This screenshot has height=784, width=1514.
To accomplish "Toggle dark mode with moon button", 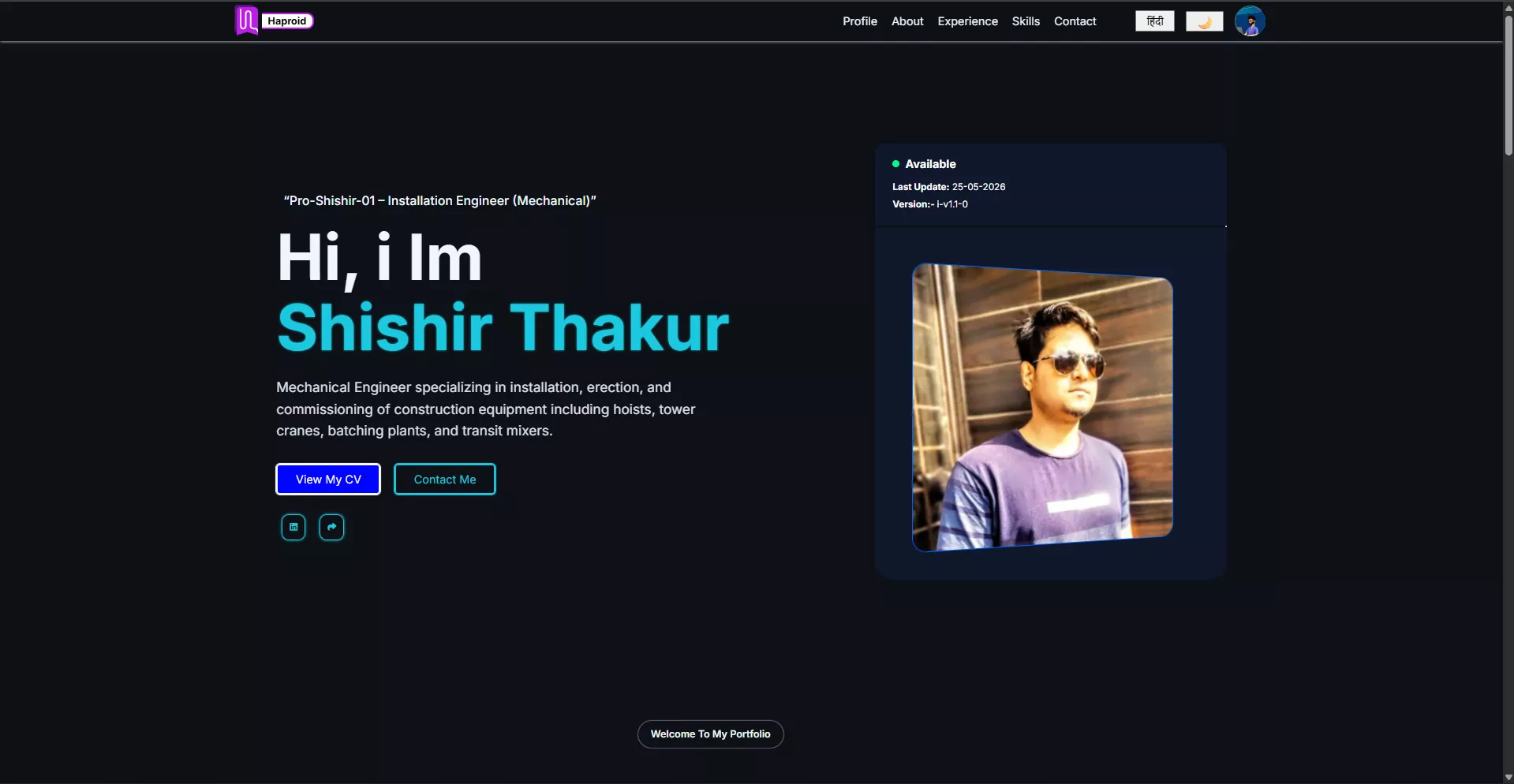I will click(x=1204, y=21).
